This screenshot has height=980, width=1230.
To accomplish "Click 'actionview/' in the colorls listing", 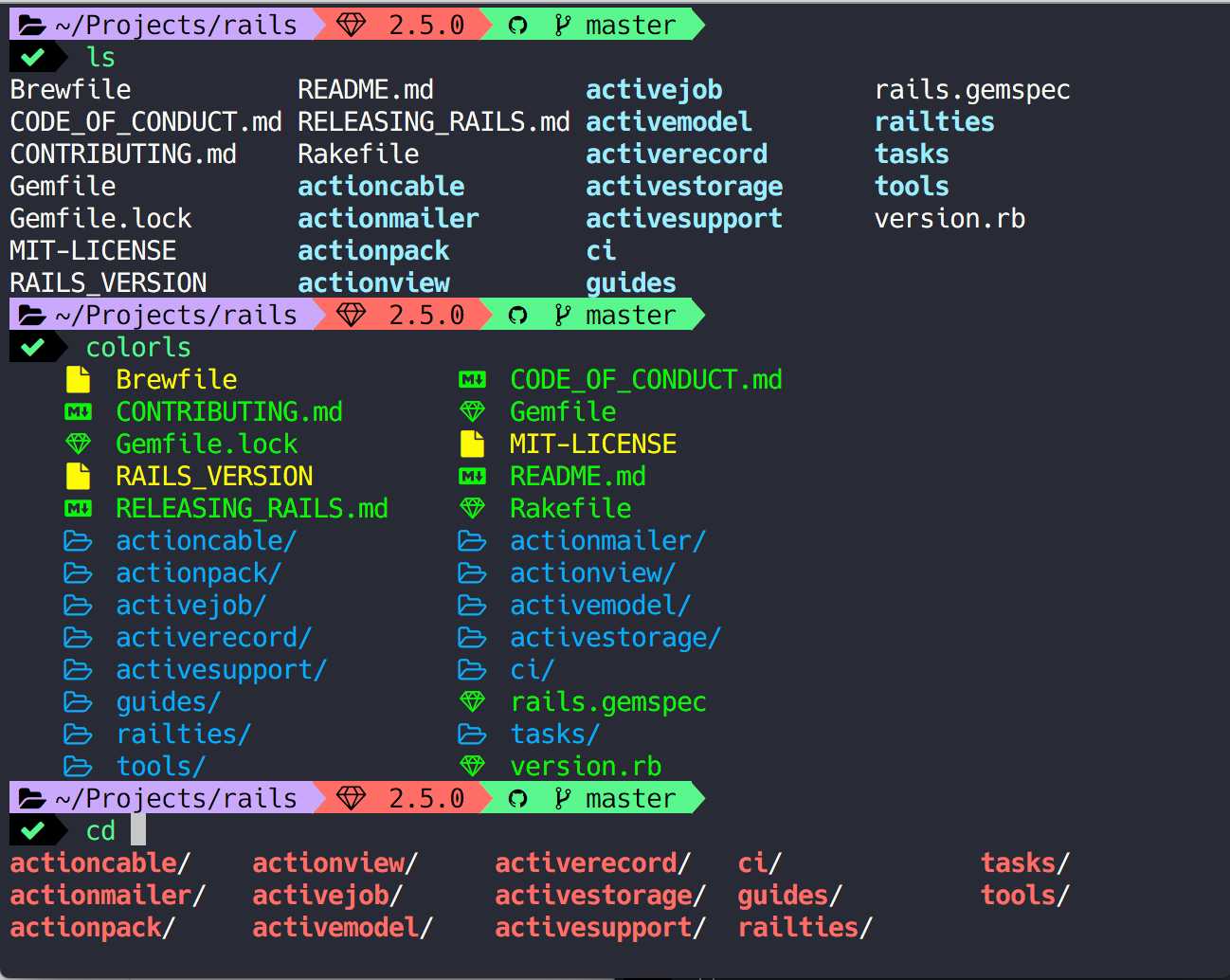I will 593,573.
